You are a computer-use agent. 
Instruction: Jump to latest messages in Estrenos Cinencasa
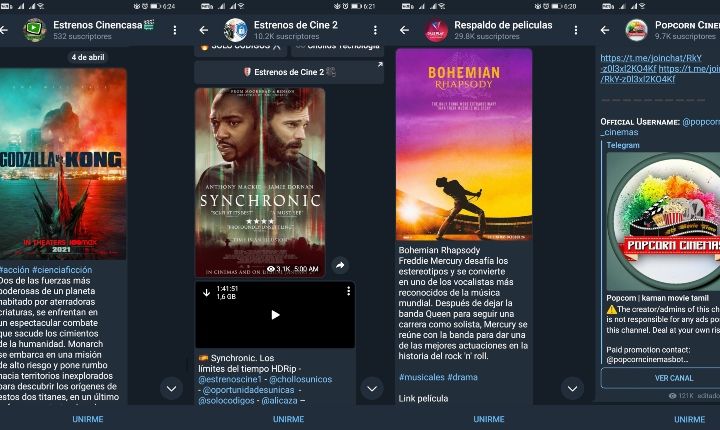point(171,387)
